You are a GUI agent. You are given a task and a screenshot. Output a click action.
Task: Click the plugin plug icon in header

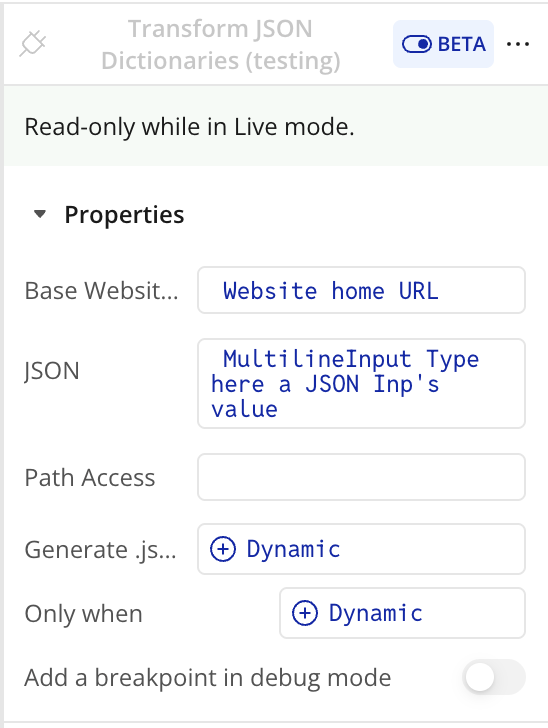pos(33,44)
